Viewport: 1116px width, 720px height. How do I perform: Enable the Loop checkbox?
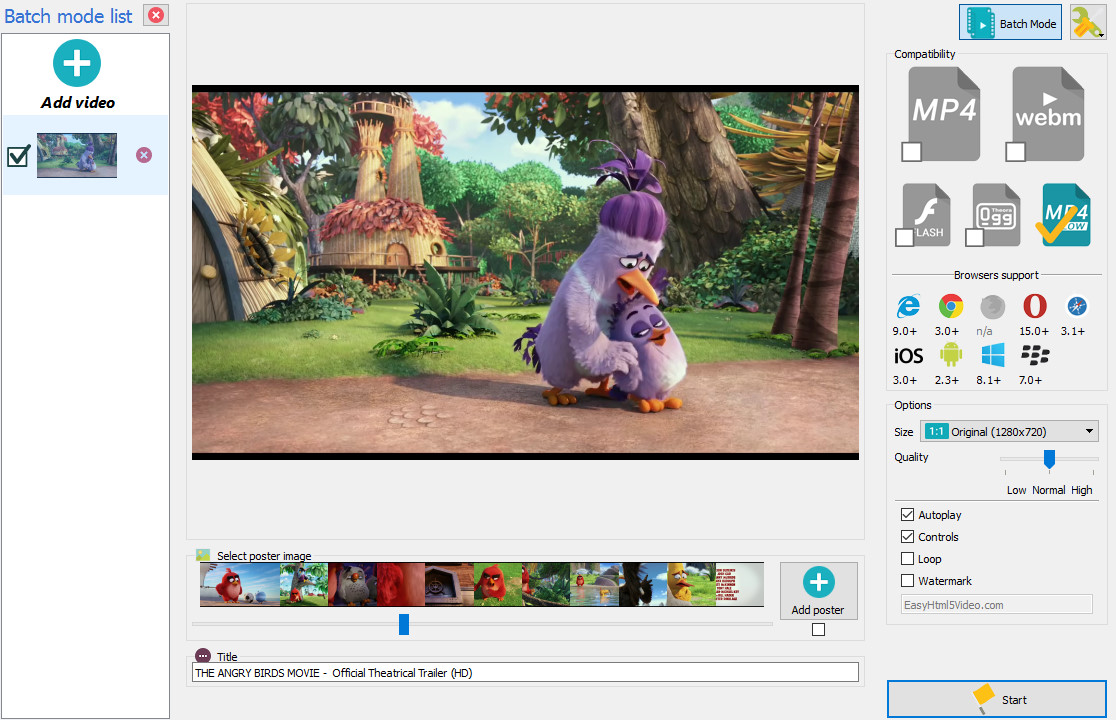tap(908, 559)
